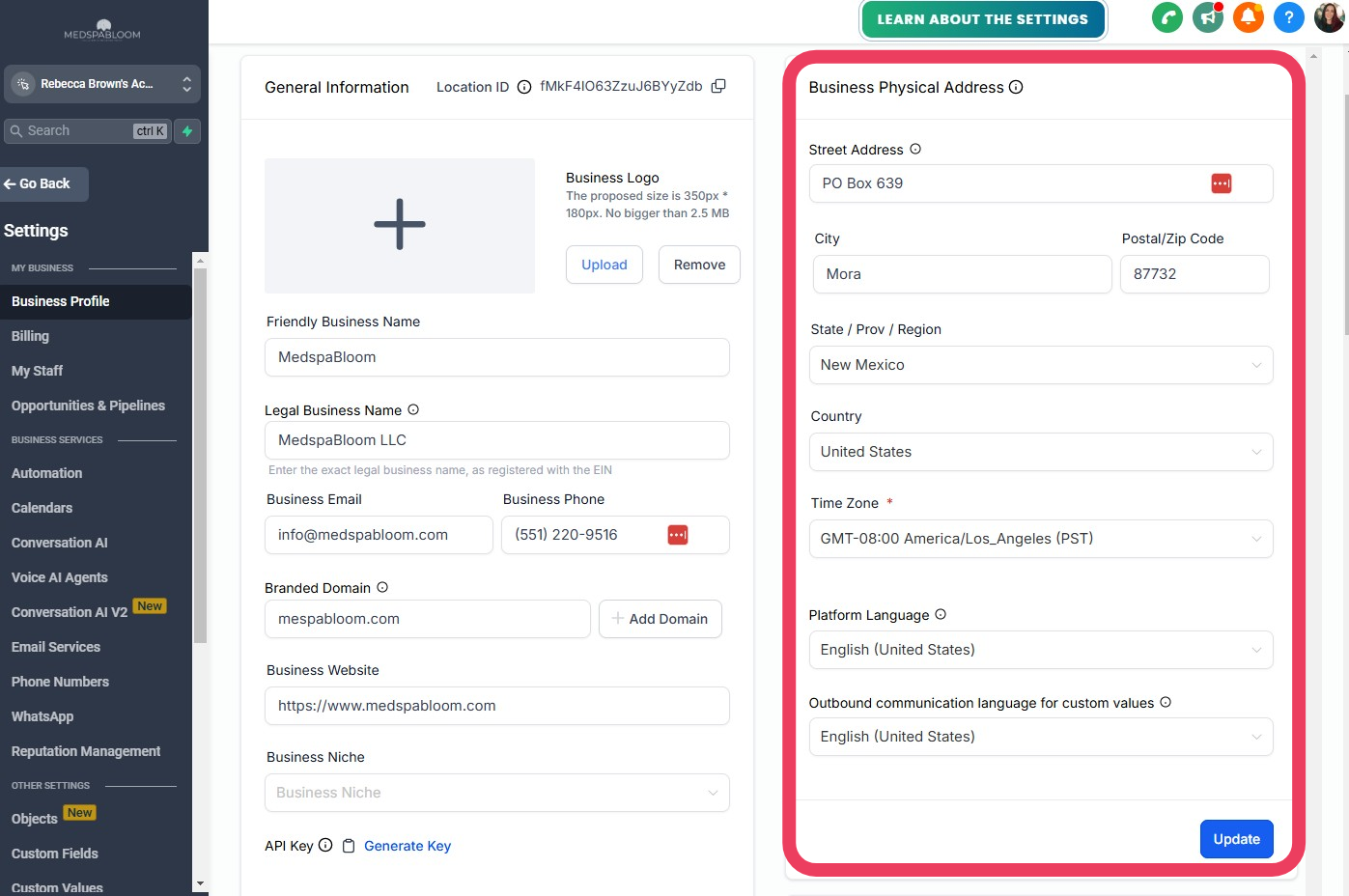
Task: Click the page scrollbar up arrow
Action: click(1313, 56)
